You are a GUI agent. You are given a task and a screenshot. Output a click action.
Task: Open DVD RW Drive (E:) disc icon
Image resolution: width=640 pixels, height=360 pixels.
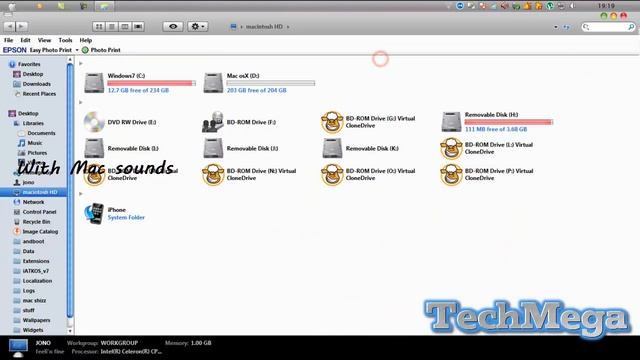coord(94,122)
